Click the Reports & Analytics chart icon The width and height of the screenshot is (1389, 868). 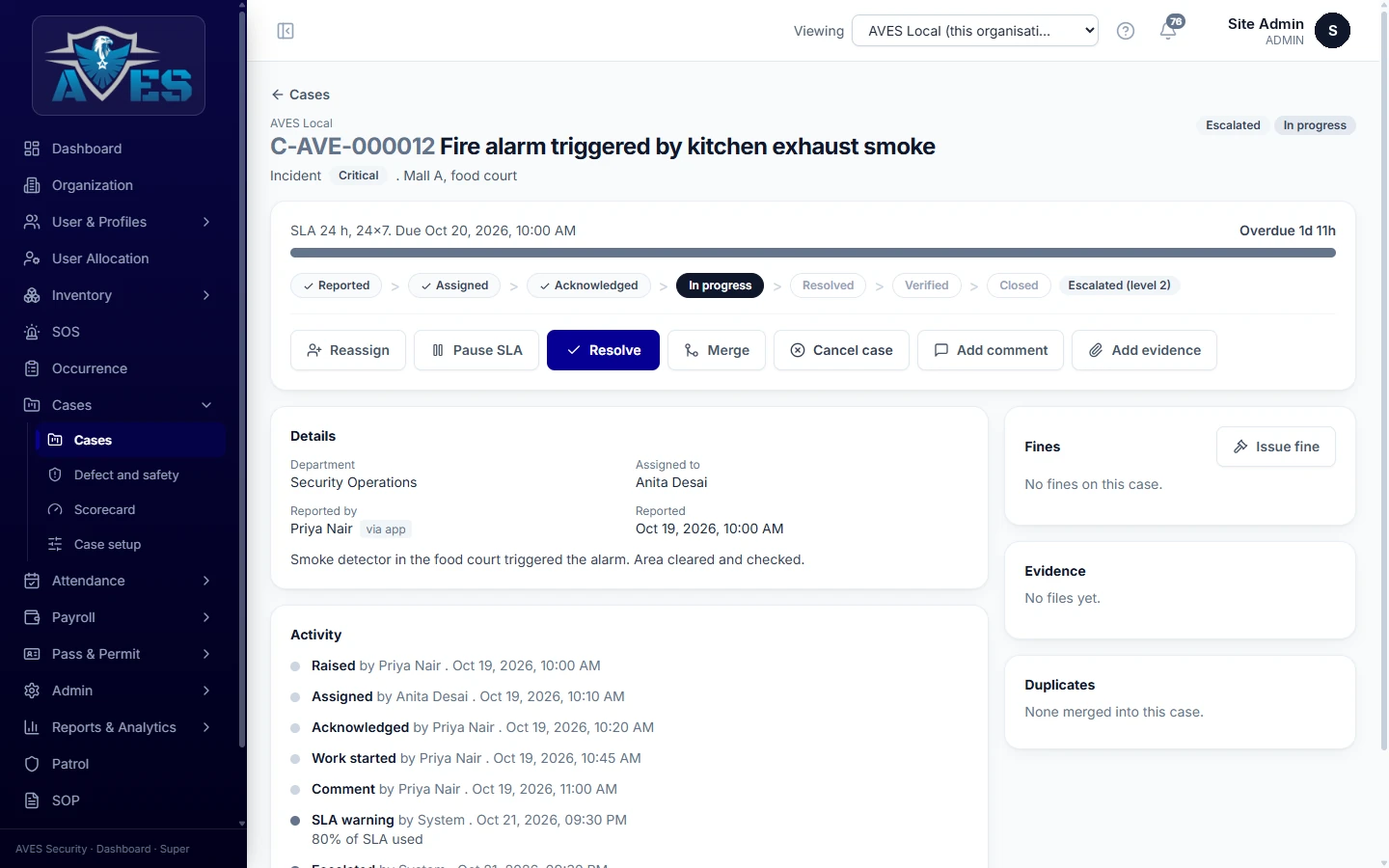click(32, 727)
